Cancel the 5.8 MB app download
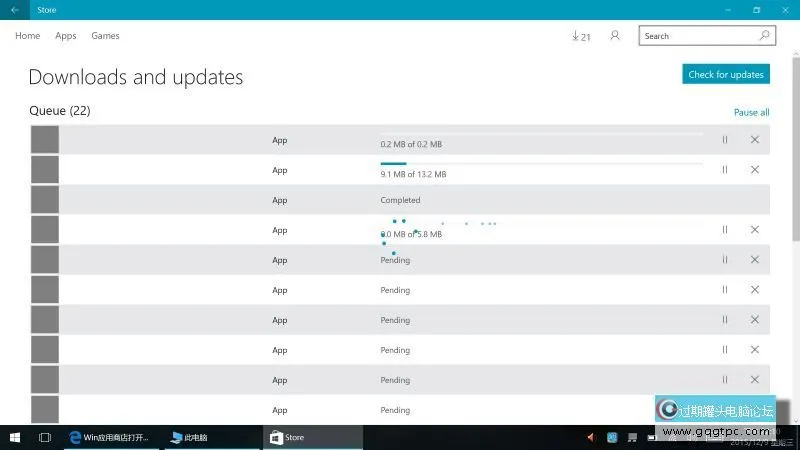 pos(755,230)
